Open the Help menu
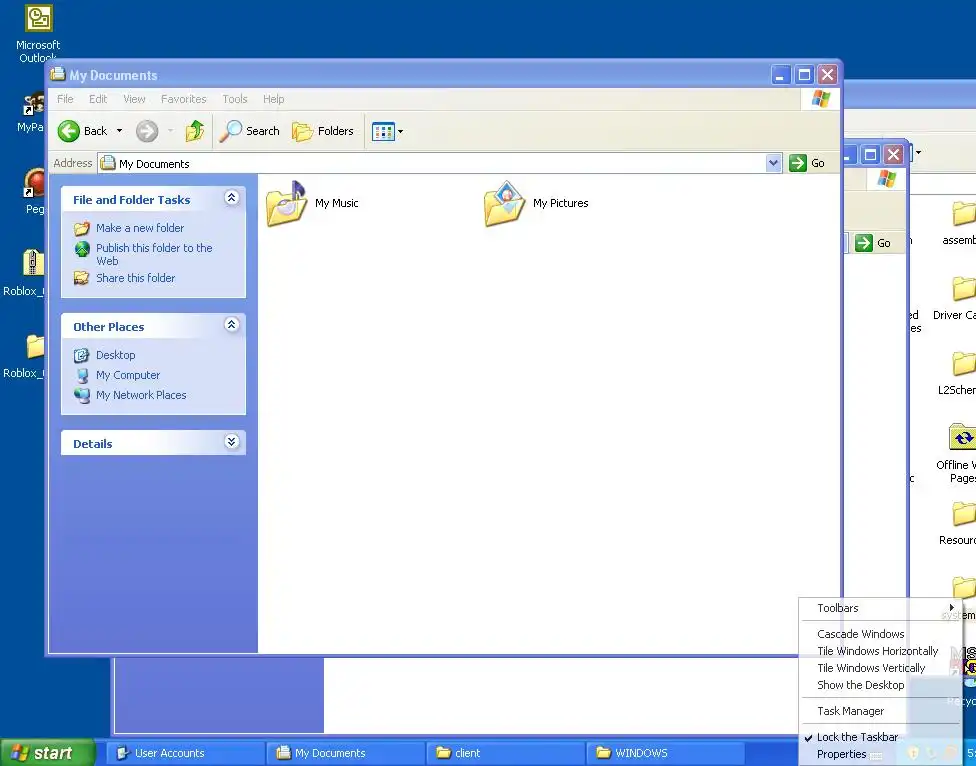The height and width of the screenshot is (766, 976). [x=273, y=99]
